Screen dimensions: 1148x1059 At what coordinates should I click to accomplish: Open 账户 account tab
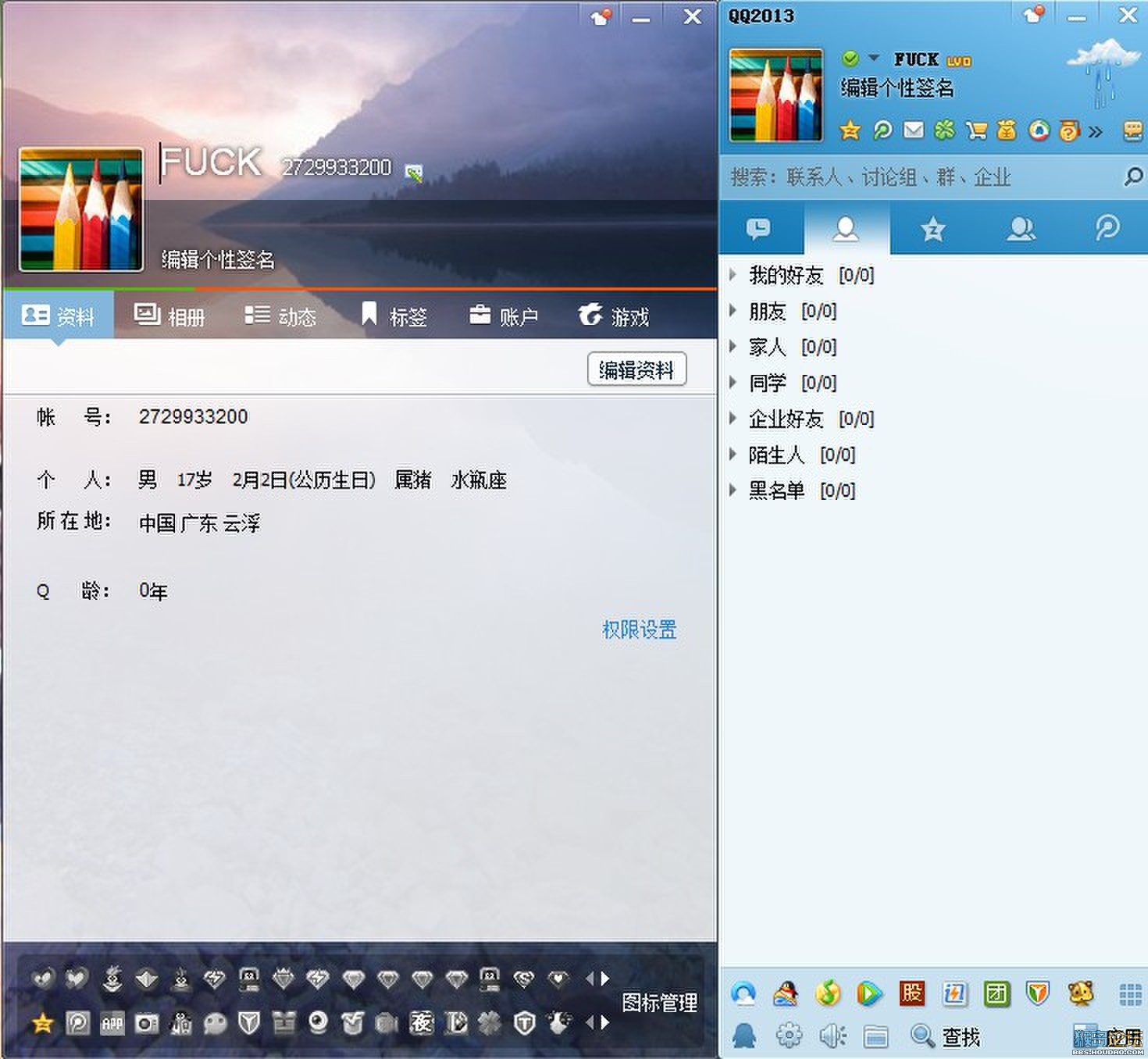pos(504,316)
